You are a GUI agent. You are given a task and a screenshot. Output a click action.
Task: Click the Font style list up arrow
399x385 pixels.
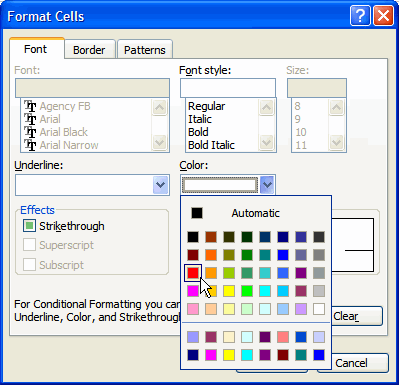[x=266, y=107]
